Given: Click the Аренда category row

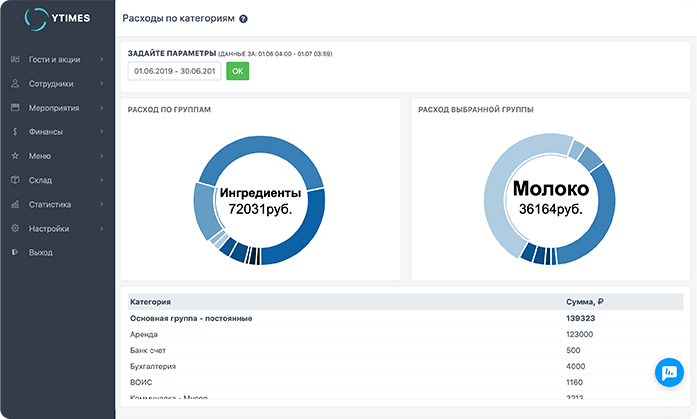Looking at the screenshot, I should tap(144, 334).
